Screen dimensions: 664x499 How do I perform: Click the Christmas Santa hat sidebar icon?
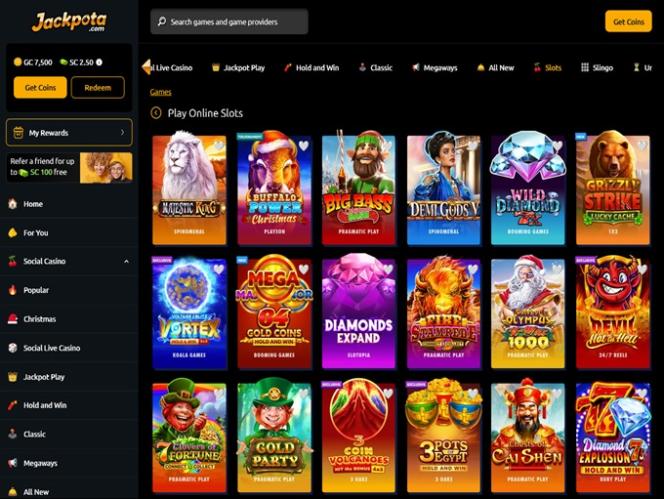(13, 319)
